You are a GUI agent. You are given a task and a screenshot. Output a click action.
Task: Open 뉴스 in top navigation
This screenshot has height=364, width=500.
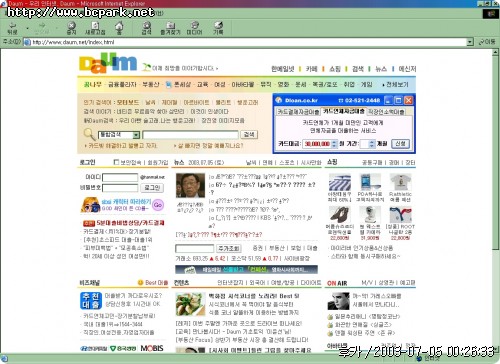tap(381, 69)
